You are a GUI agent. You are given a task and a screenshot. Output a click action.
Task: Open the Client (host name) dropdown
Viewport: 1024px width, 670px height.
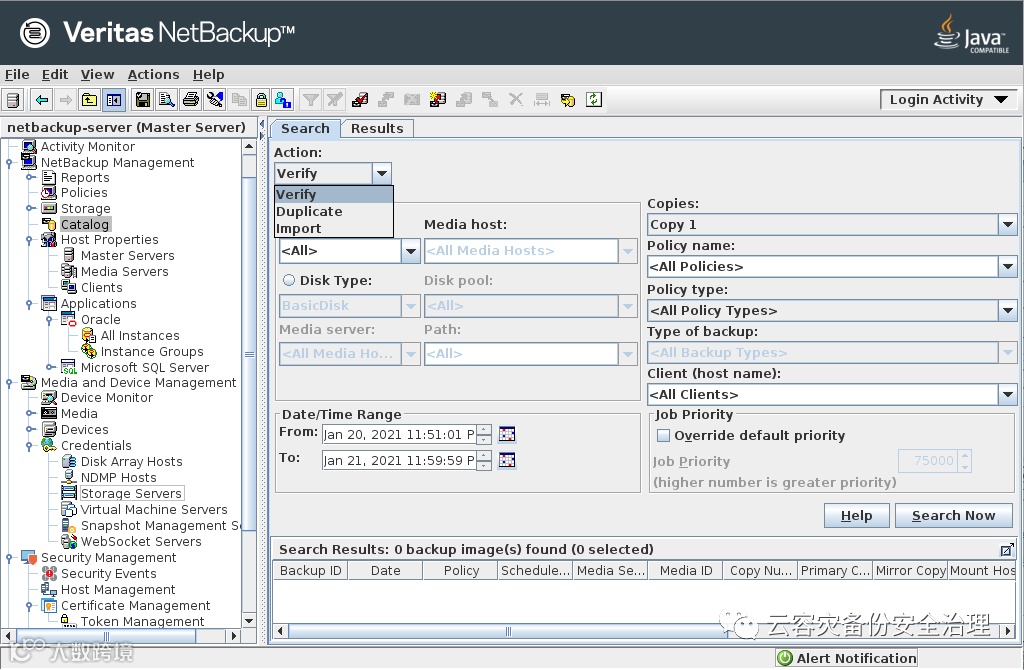pos(1008,394)
